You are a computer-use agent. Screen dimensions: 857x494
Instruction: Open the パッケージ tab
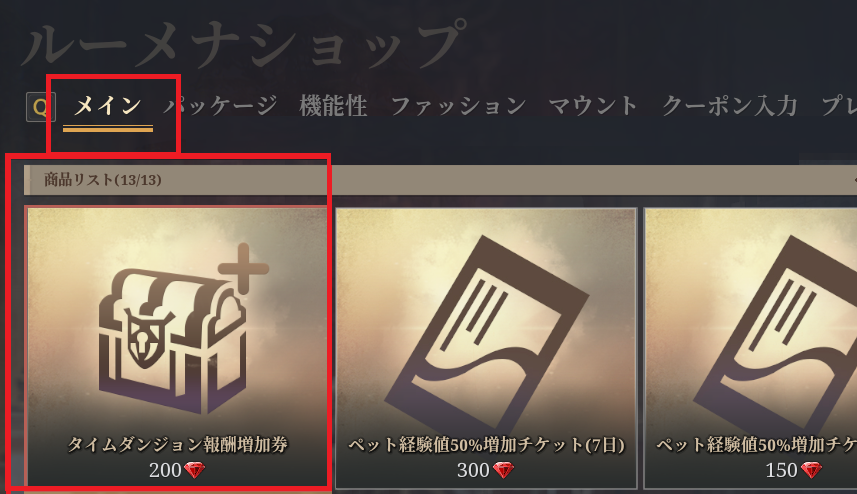point(221,105)
